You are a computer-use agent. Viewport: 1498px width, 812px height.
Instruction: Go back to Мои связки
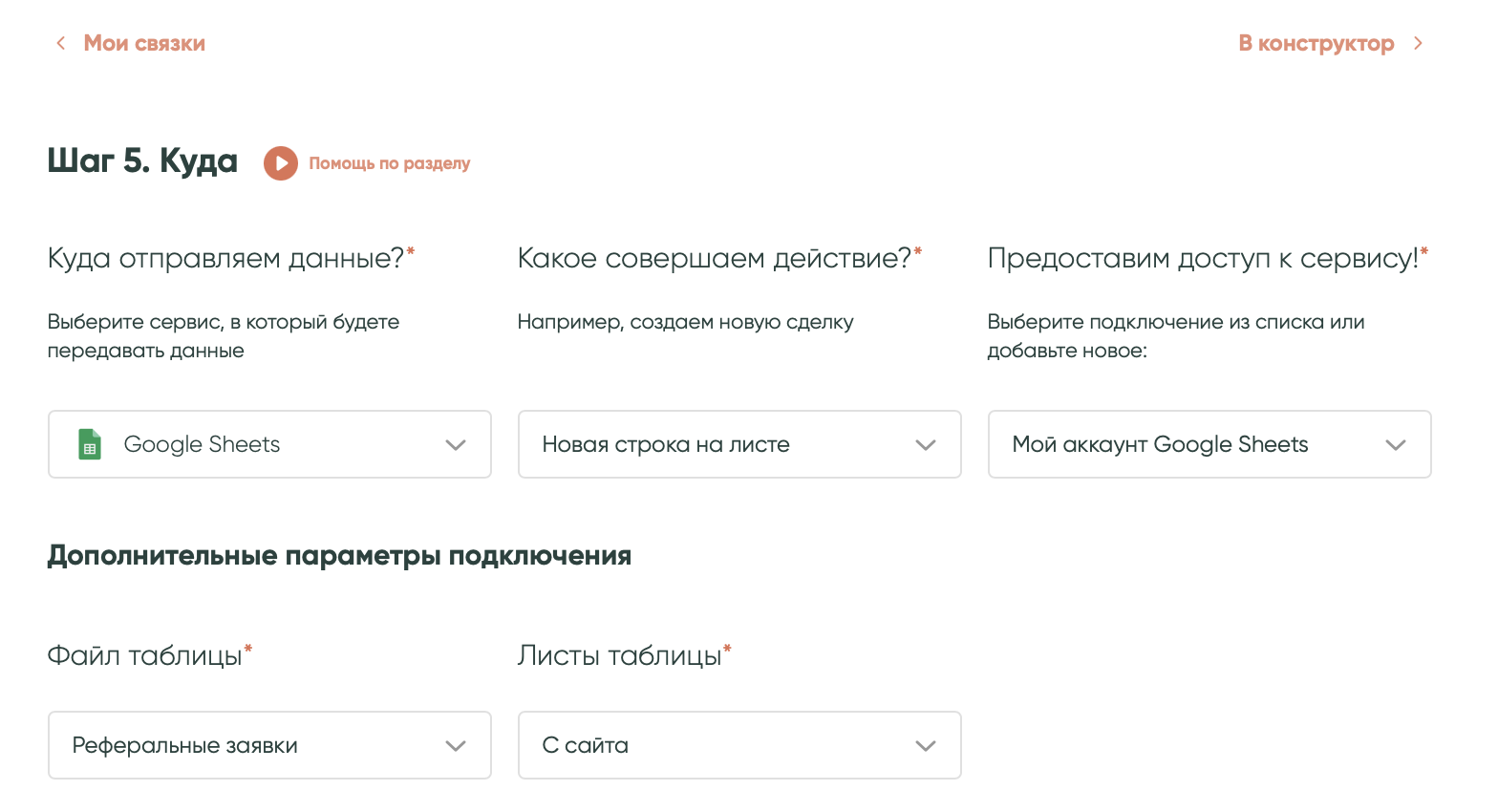(x=144, y=43)
